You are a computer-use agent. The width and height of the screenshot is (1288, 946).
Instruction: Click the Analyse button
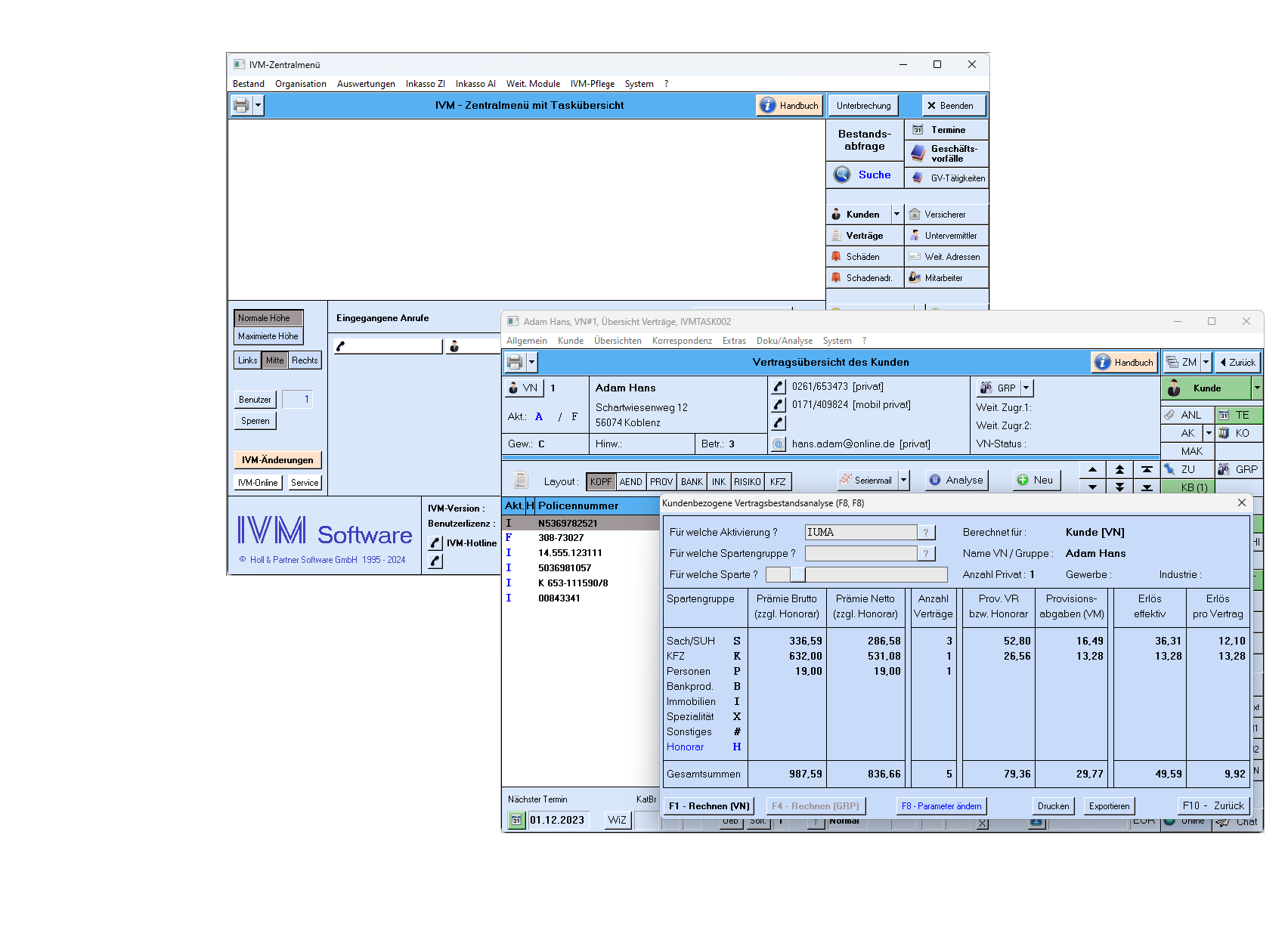[x=956, y=481]
